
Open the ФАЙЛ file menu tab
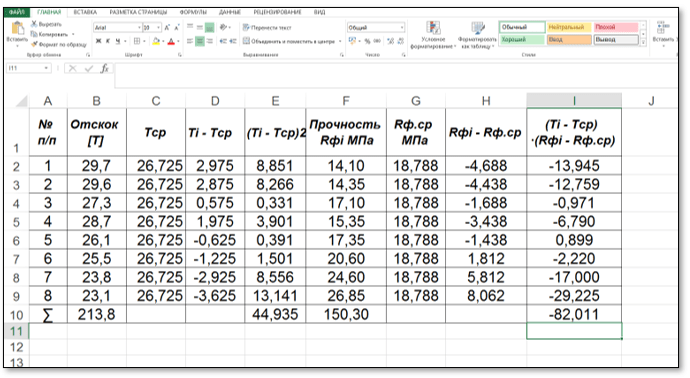[x=17, y=12]
